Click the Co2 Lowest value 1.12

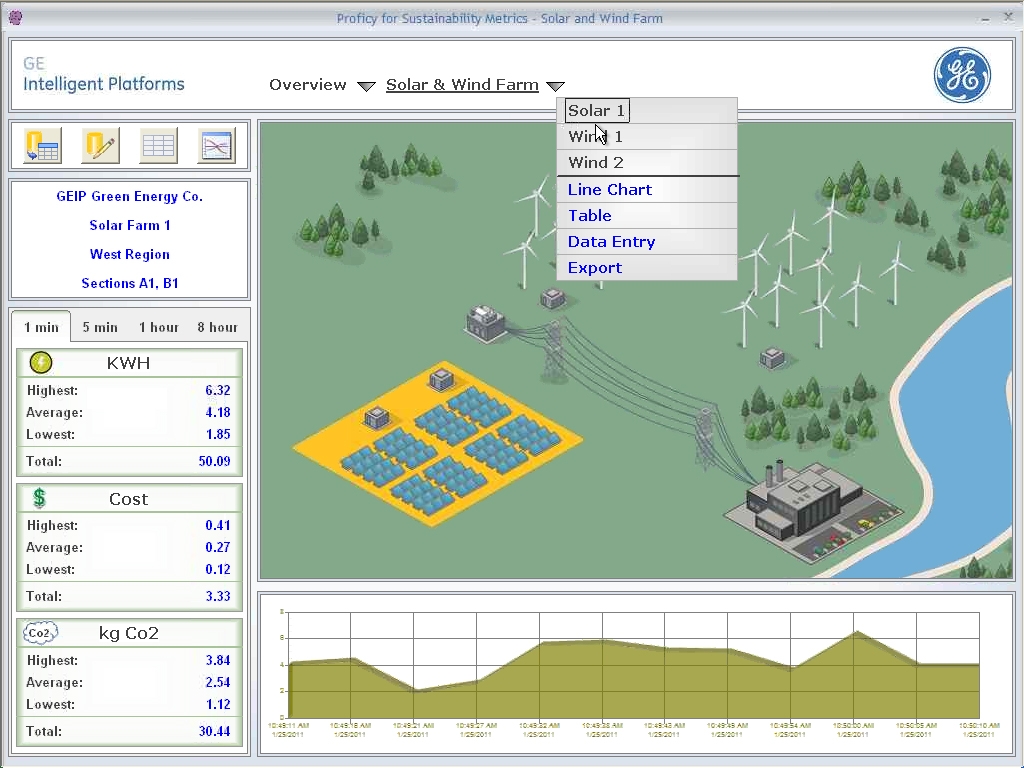217,705
